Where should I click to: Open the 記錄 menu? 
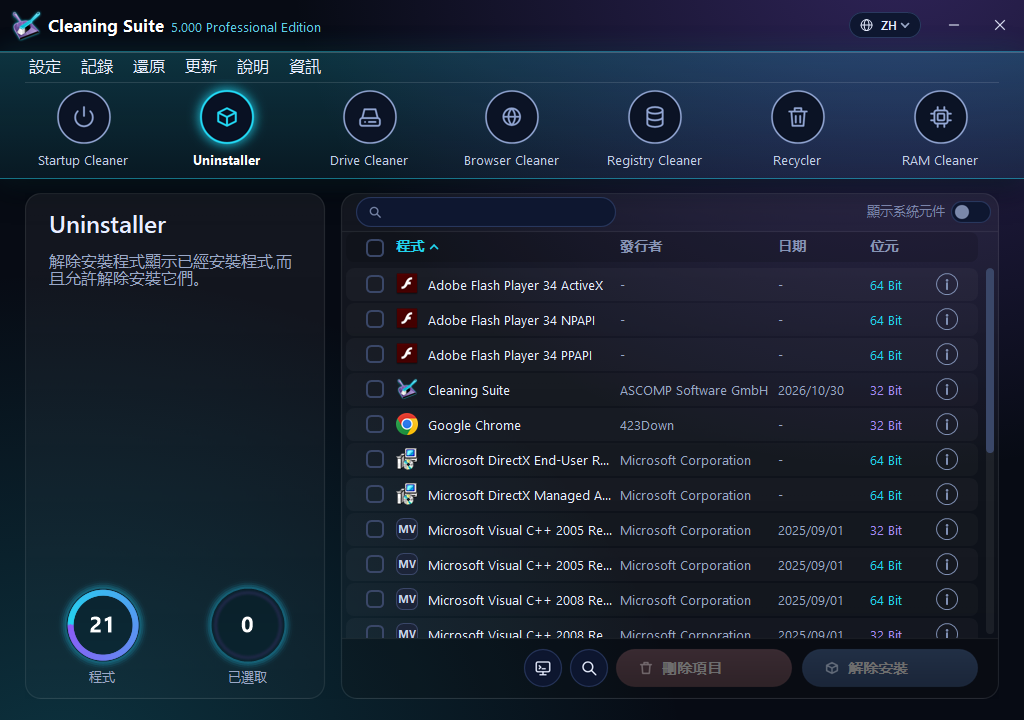pos(97,67)
